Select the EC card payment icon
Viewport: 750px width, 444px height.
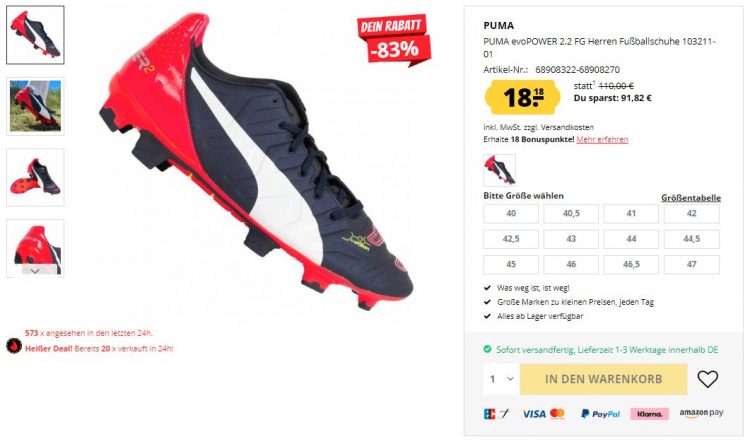pyautogui.click(x=496, y=414)
